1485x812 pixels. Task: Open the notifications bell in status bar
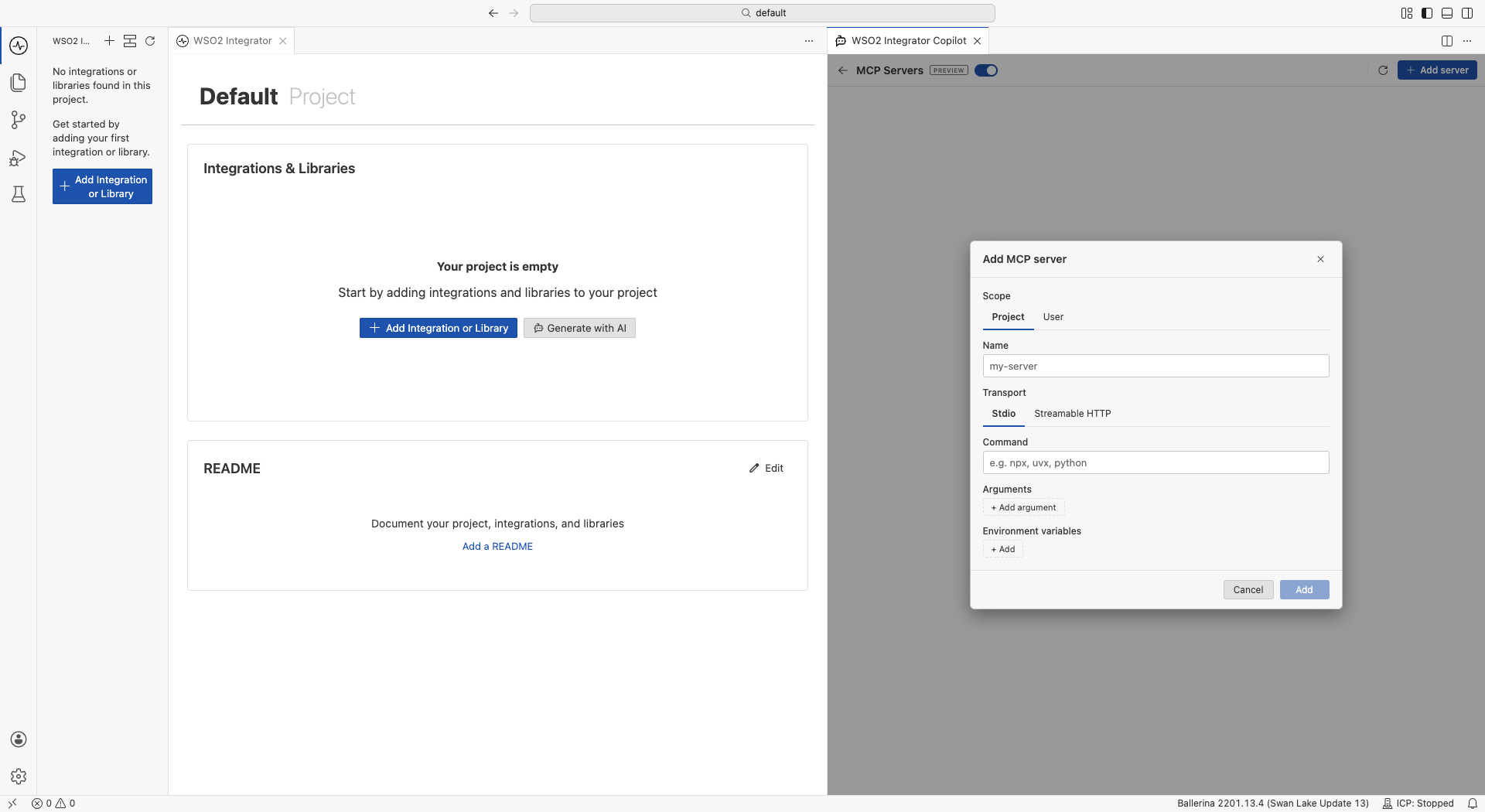[x=1473, y=803]
